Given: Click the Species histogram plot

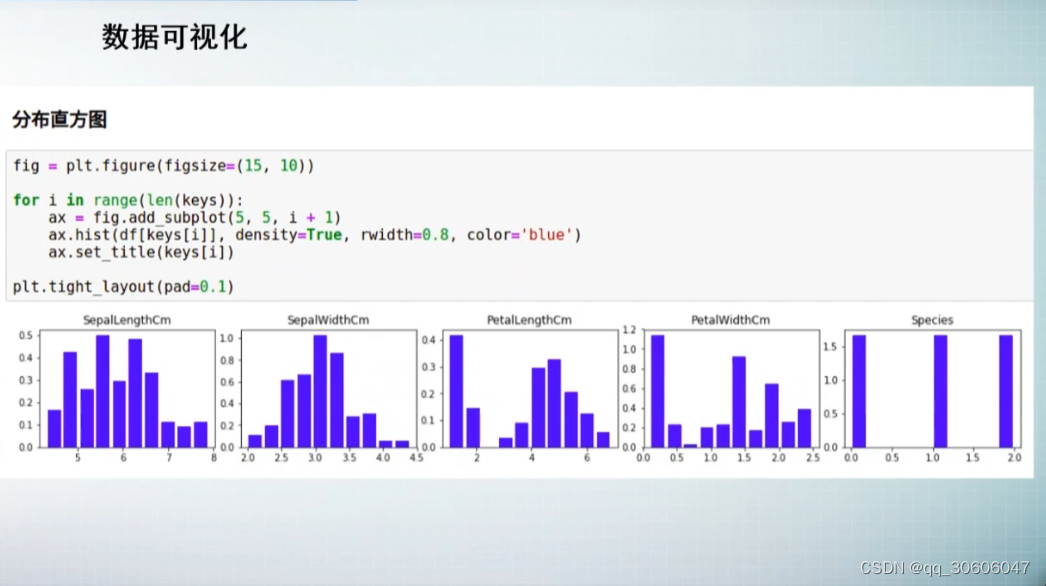Looking at the screenshot, I should click(x=933, y=388).
